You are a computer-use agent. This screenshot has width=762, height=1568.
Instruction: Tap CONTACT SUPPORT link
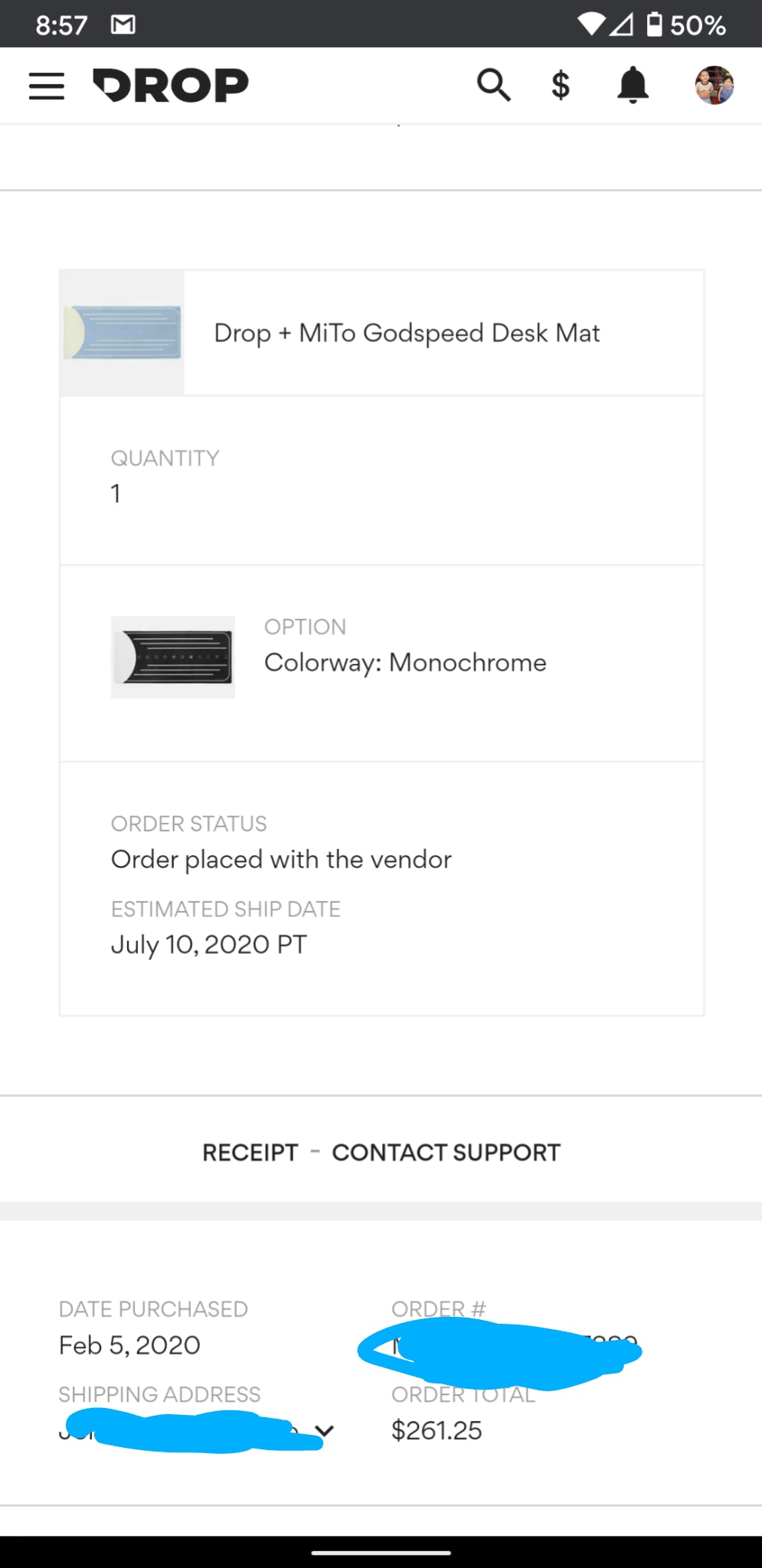pos(446,1152)
